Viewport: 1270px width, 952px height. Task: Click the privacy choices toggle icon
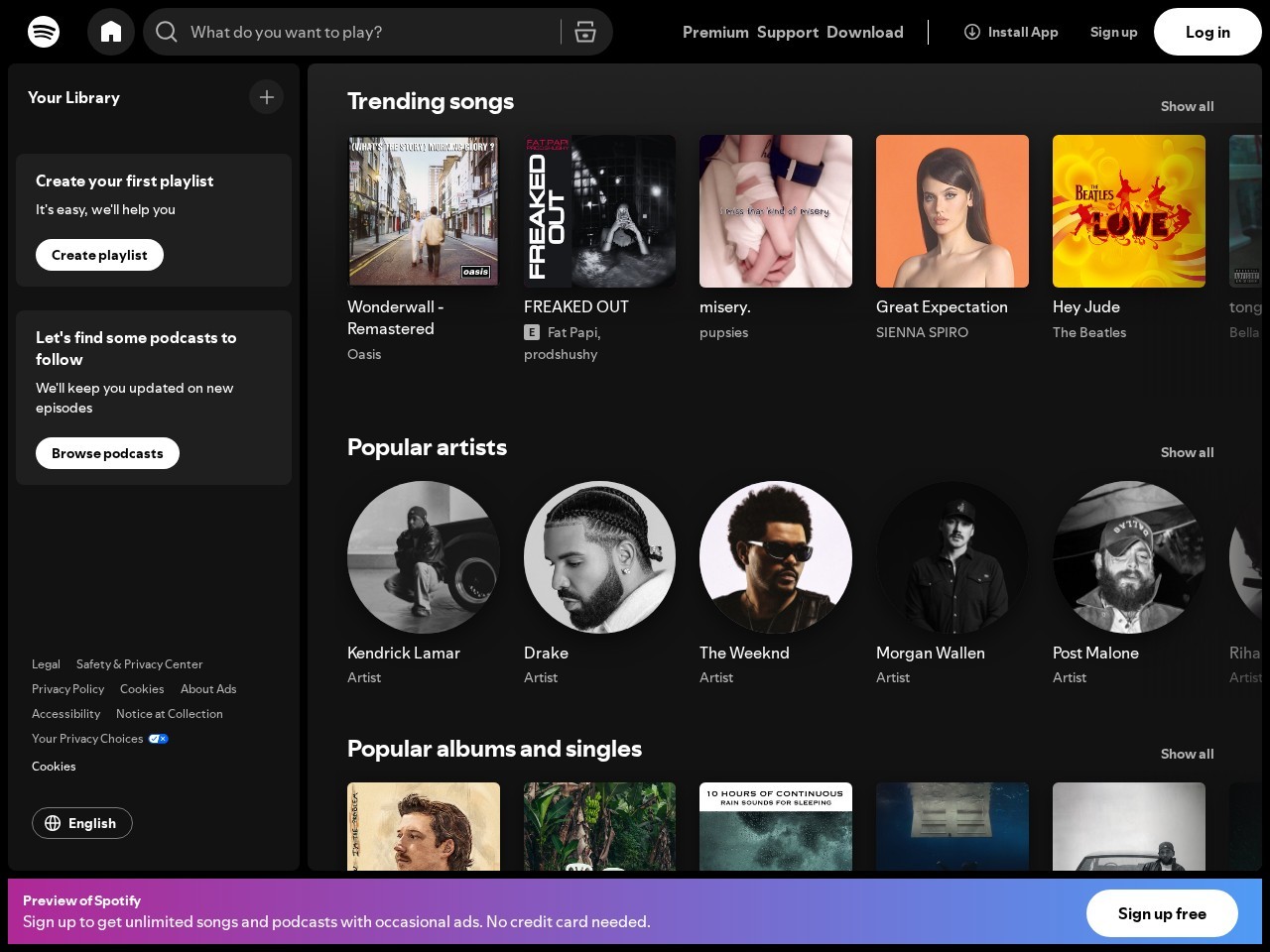[159, 739]
